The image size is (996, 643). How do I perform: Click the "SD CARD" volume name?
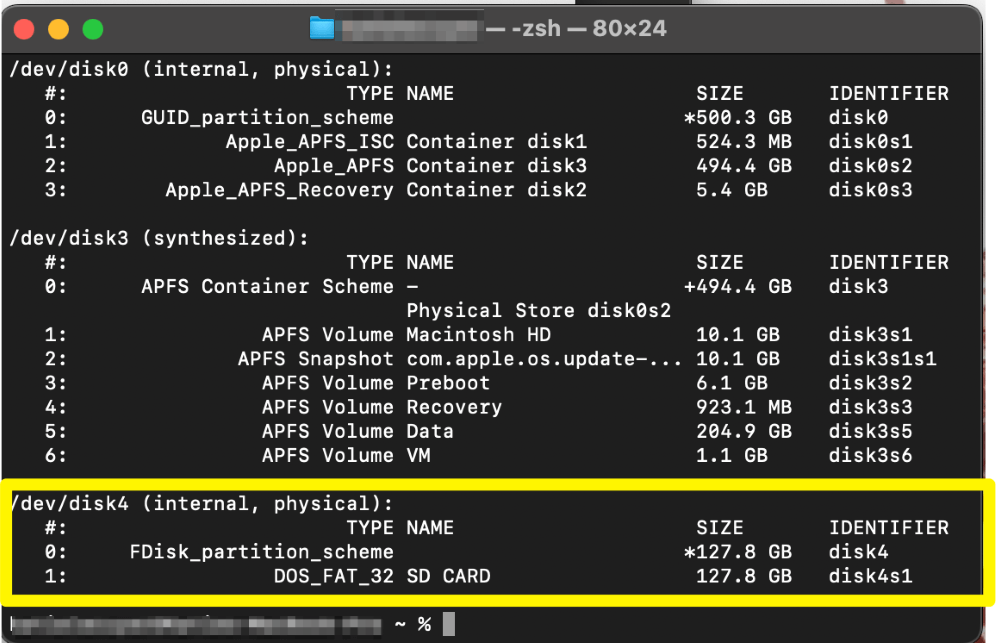click(x=448, y=576)
